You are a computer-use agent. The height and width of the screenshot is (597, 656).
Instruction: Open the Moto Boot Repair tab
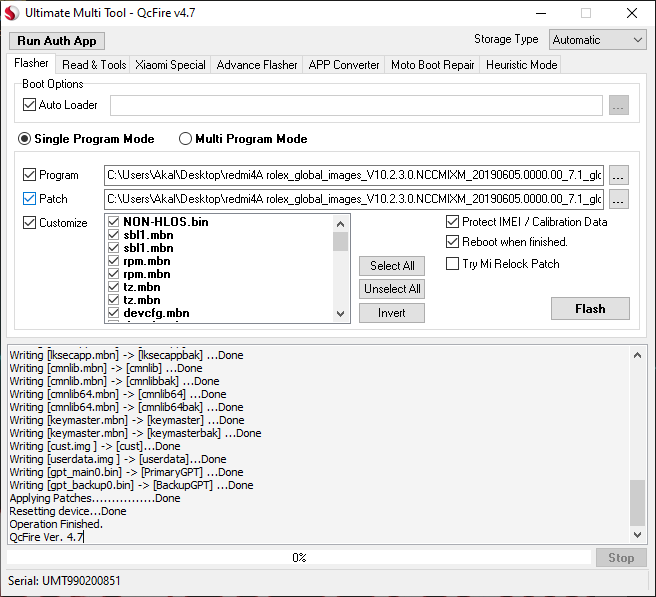click(433, 65)
